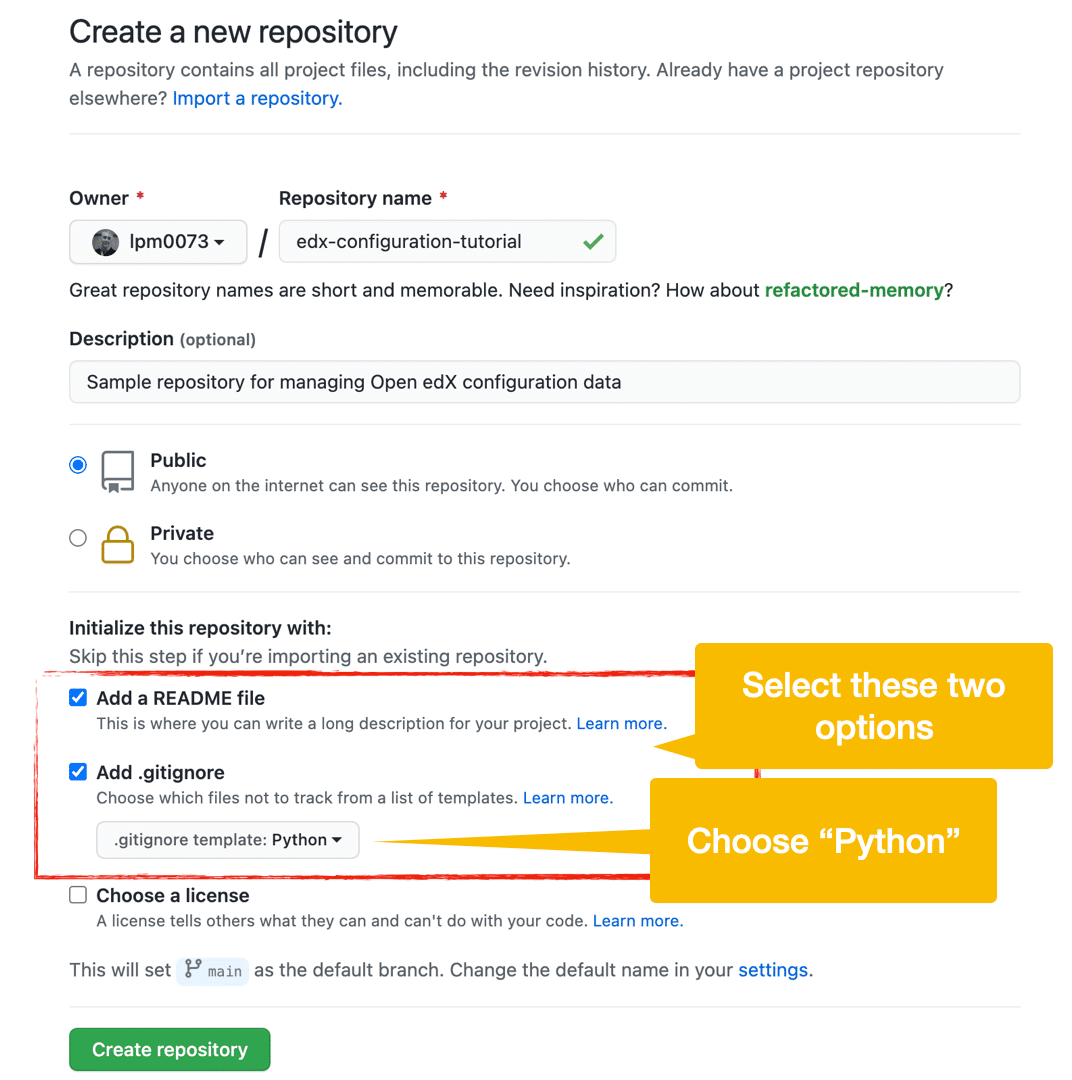This screenshot has width=1072, height=1080.
Task: Select the Public visibility radio button
Action: (78, 465)
